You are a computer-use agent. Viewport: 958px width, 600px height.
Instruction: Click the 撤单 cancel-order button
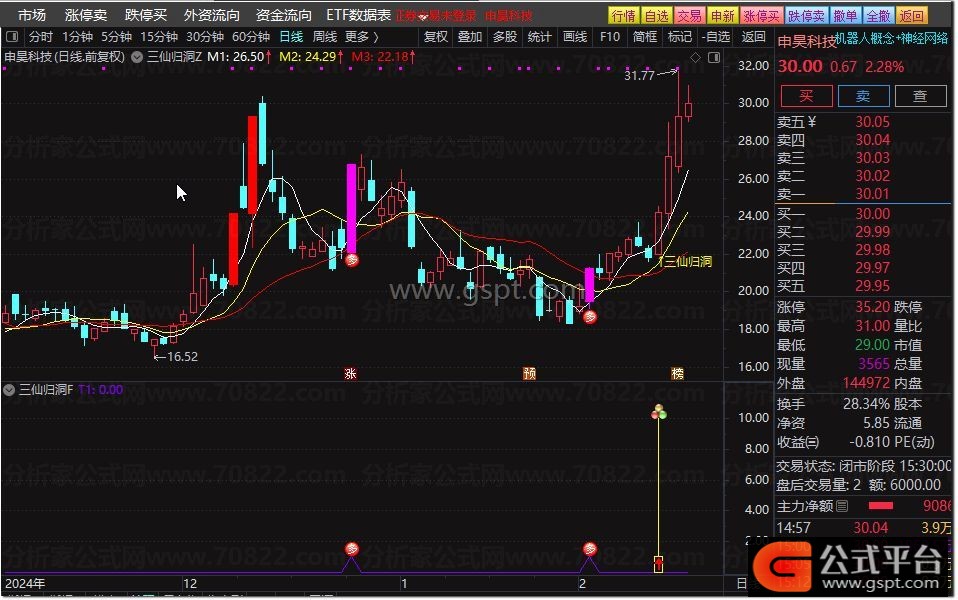click(845, 15)
